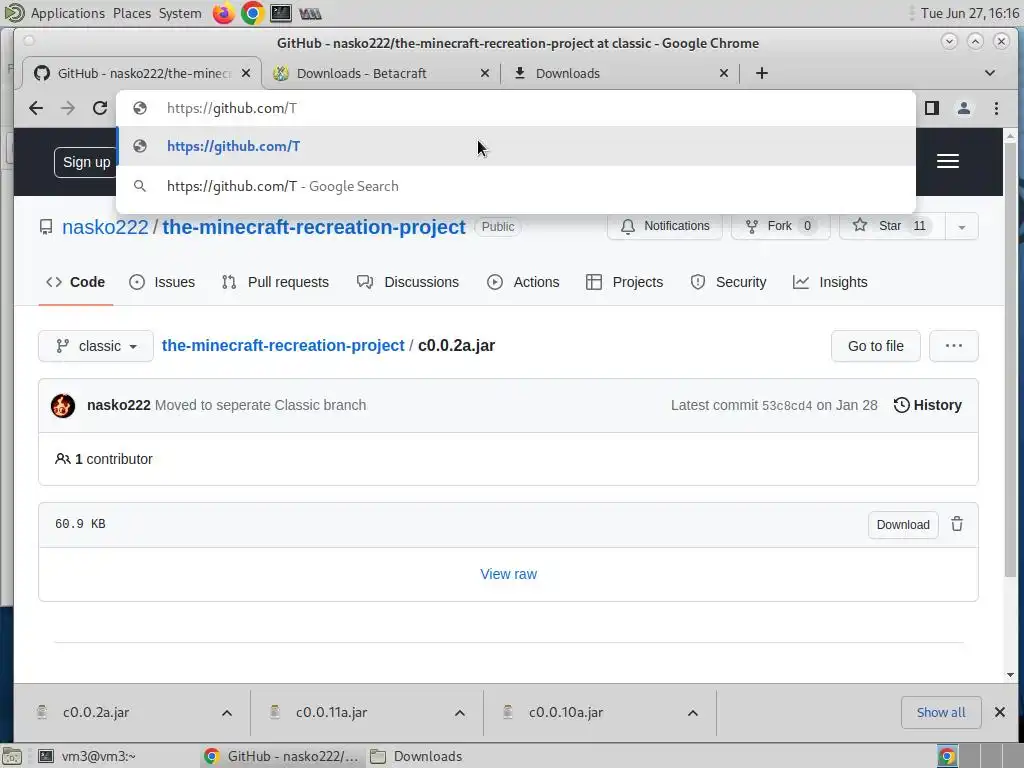Click the Sign up button
The image size is (1024, 768).
click(x=86, y=162)
